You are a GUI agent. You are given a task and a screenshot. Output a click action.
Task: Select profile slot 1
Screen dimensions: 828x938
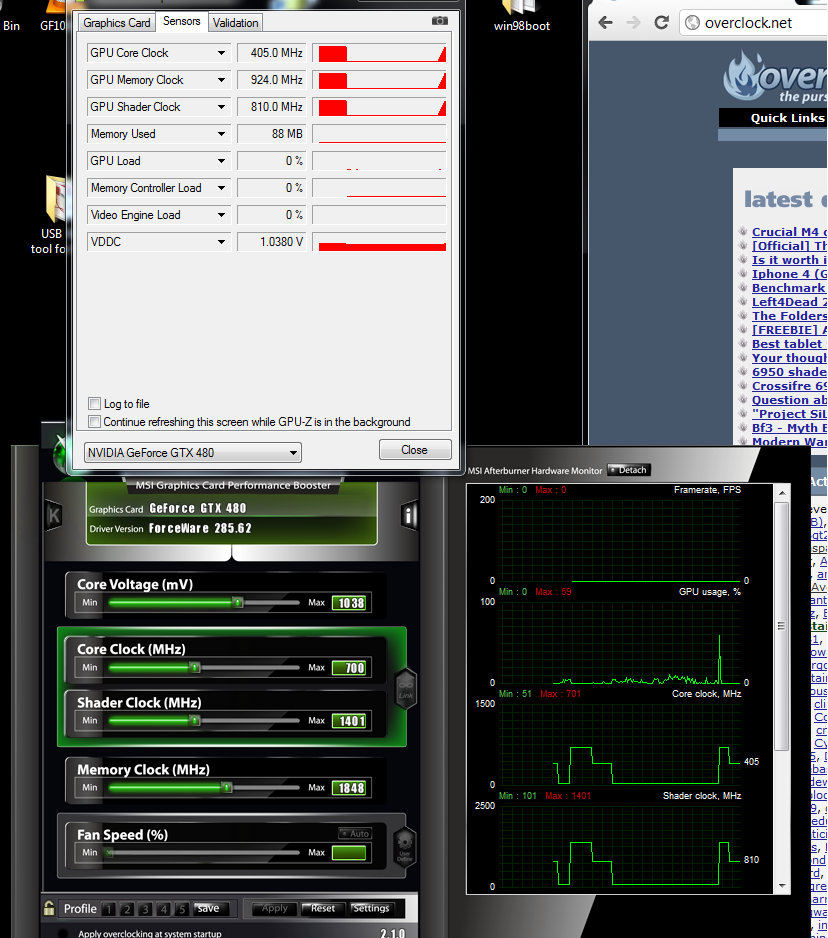point(109,909)
